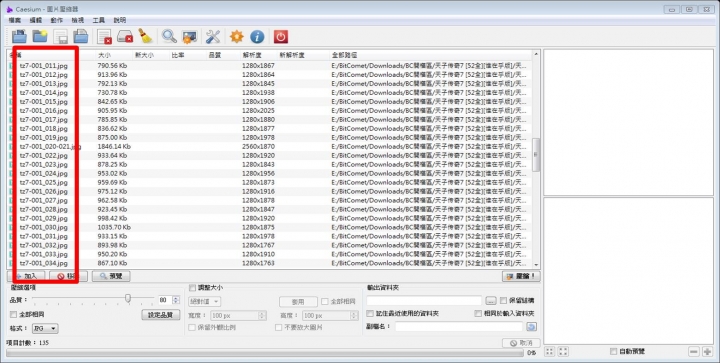
Task: Click the compress picture toolbar icon
Action: pos(189,37)
